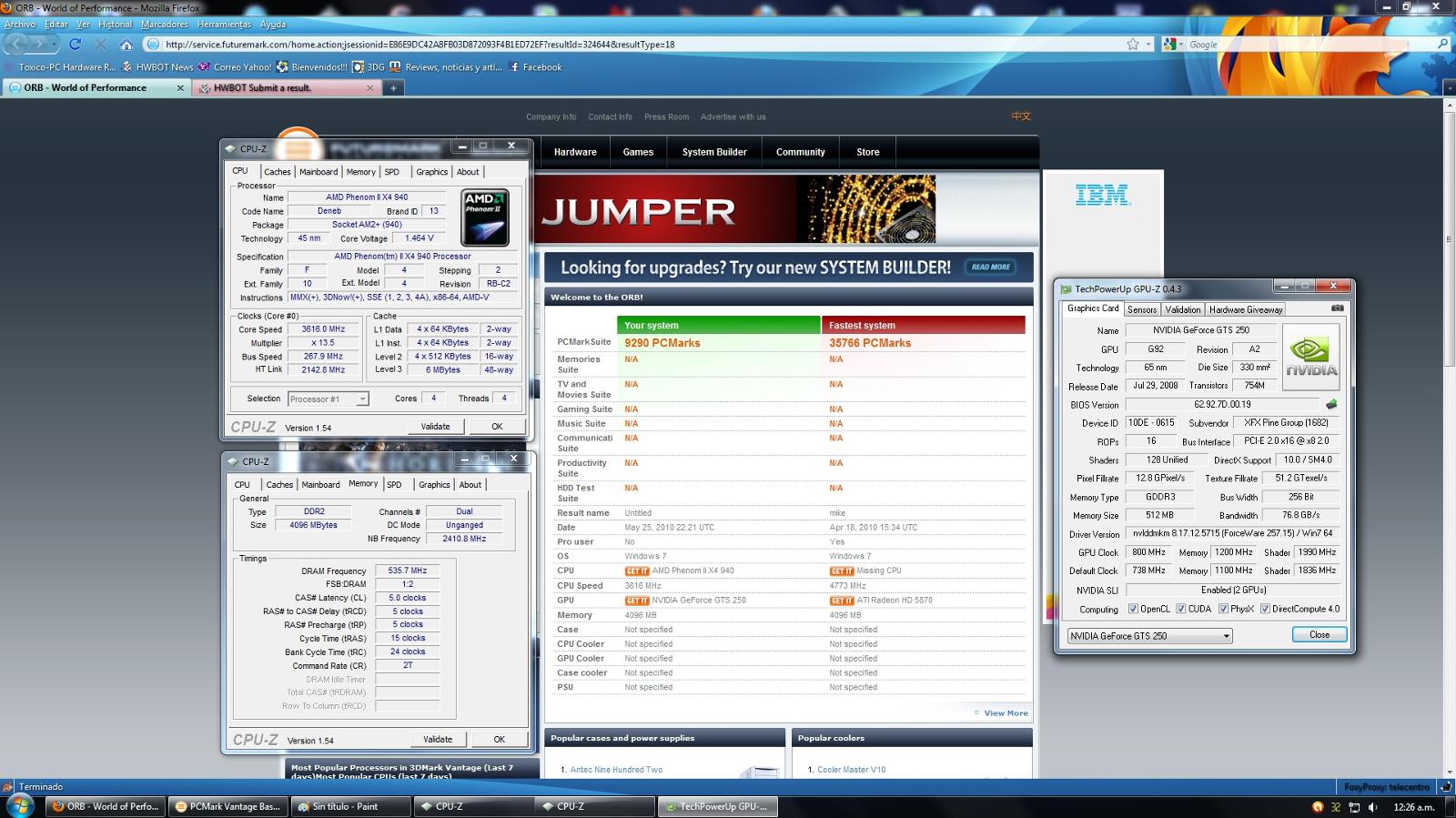Toggle the PhysX checkbox in GPU-Z
The height and width of the screenshot is (818, 1456).
click(x=1223, y=609)
